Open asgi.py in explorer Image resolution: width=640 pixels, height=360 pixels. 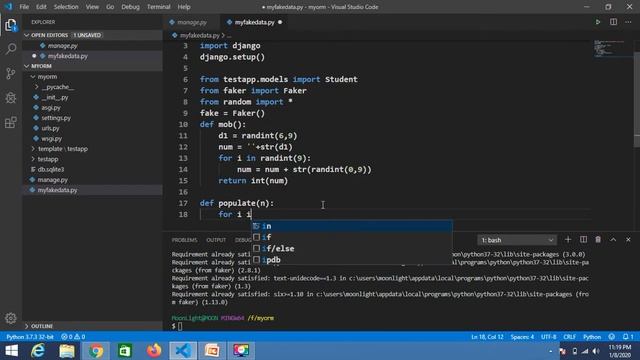tap(92, 107)
